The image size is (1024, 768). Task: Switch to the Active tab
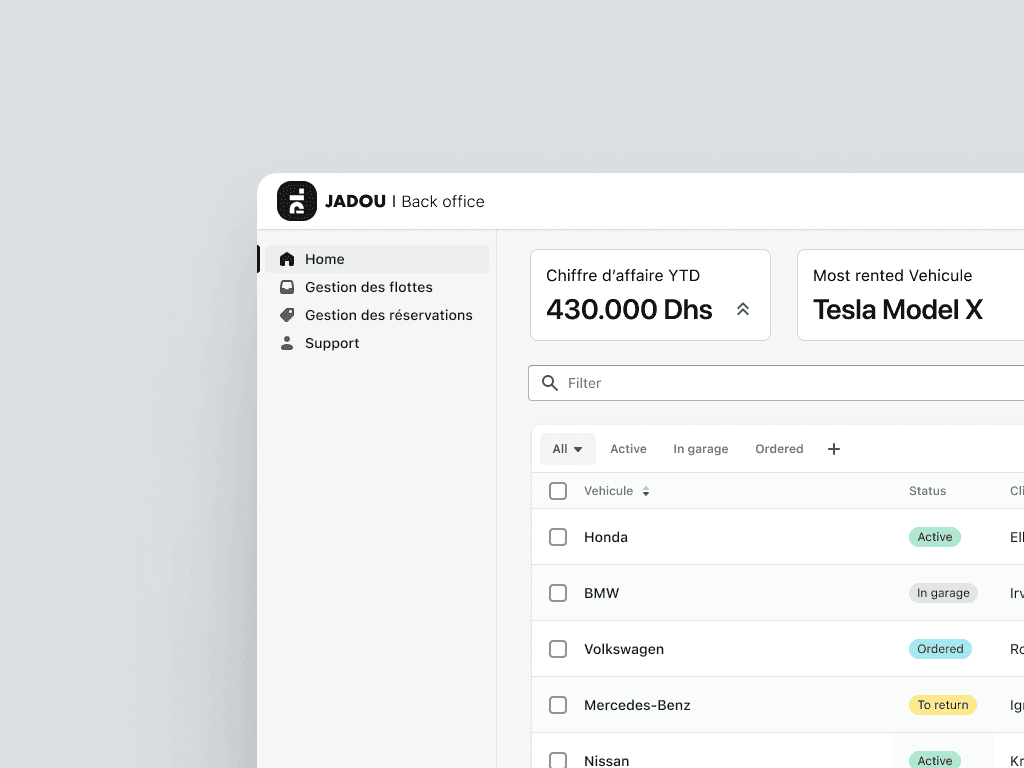(x=628, y=449)
